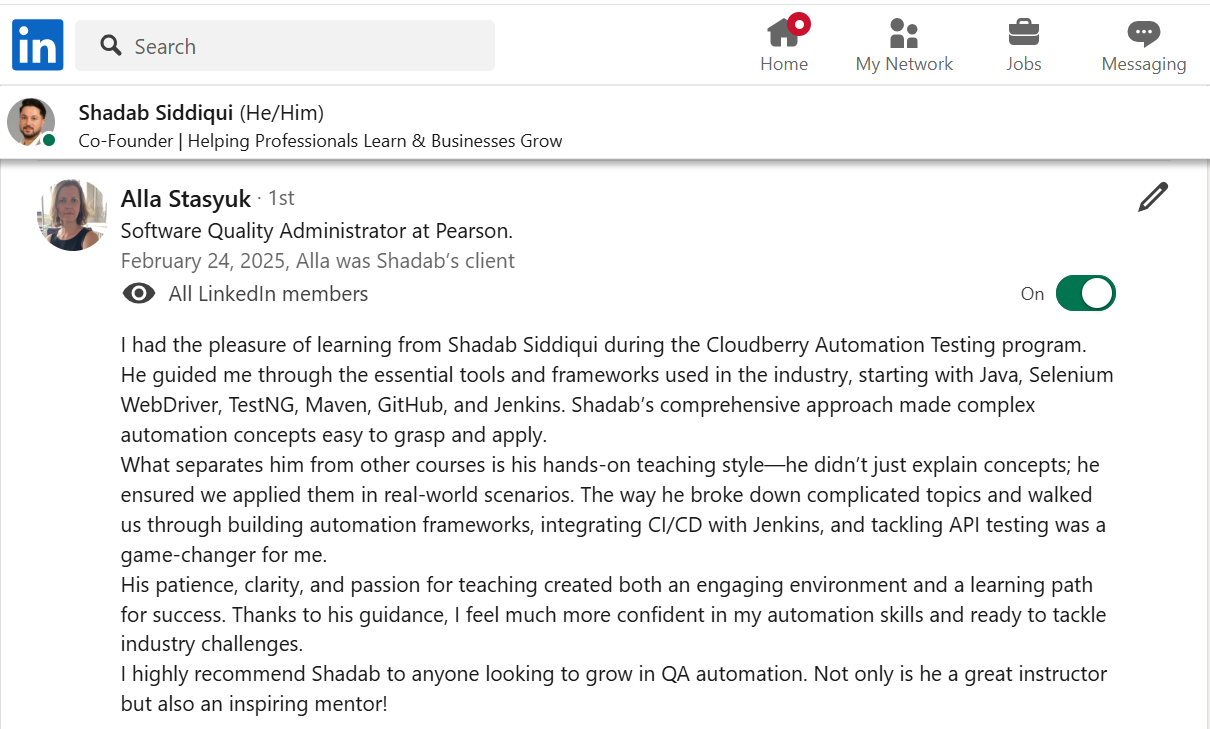Click the "Software Quality Administrator at Pearson" headline
The image size is (1210, 729).
(316, 231)
